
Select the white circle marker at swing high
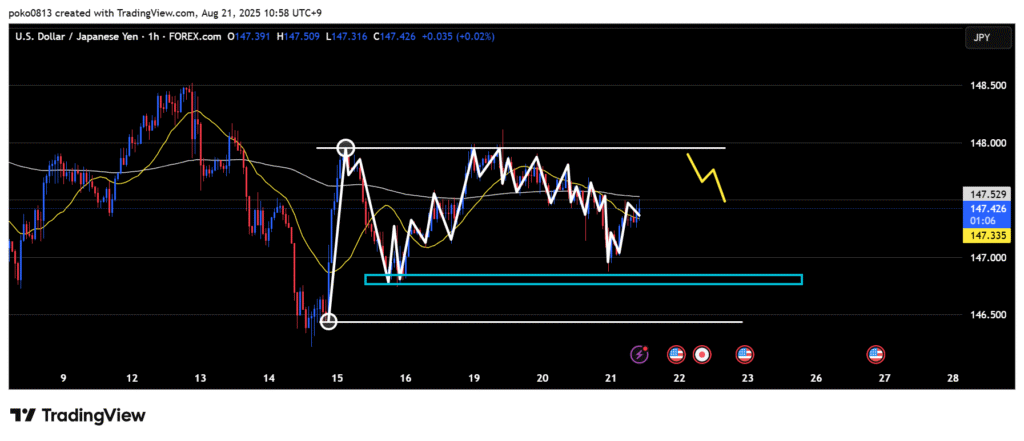click(346, 148)
